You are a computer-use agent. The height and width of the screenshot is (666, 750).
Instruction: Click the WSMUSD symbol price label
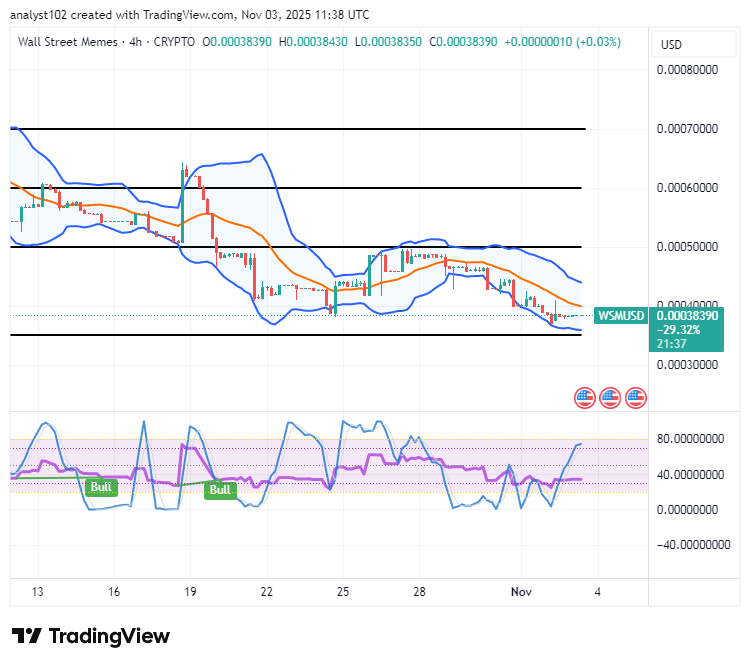621,316
